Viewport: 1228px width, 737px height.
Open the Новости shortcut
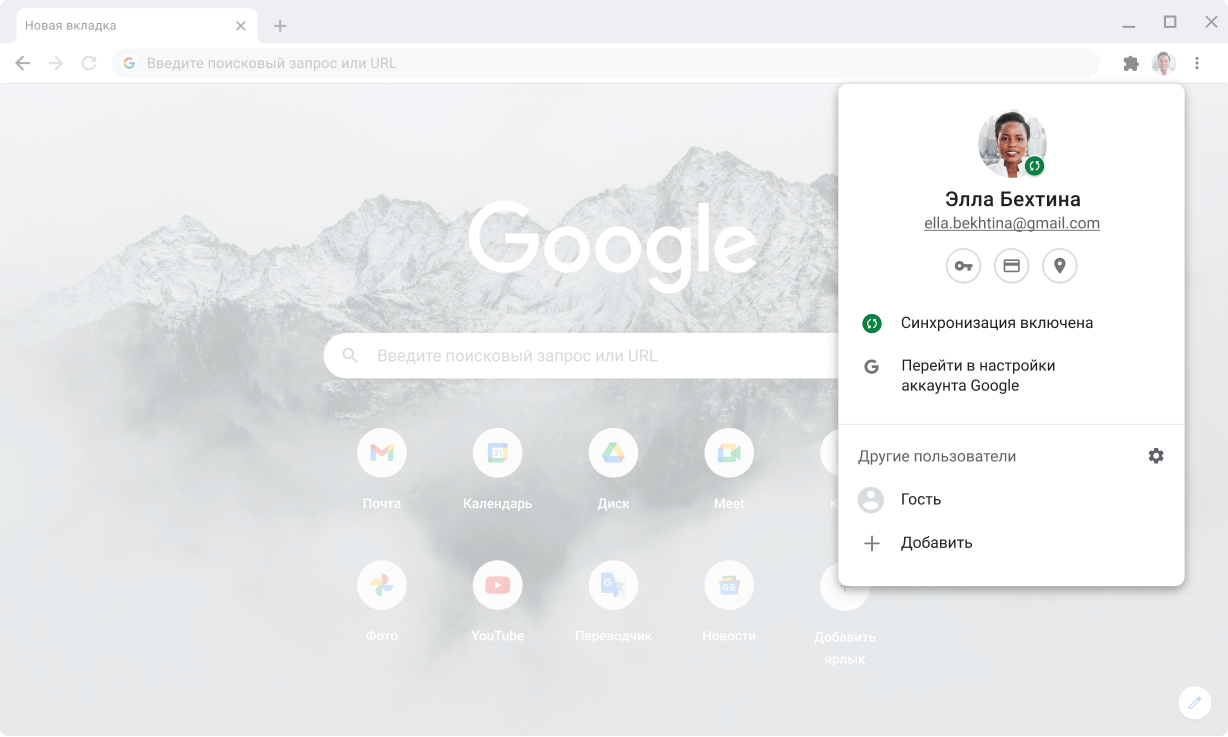(729, 585)
